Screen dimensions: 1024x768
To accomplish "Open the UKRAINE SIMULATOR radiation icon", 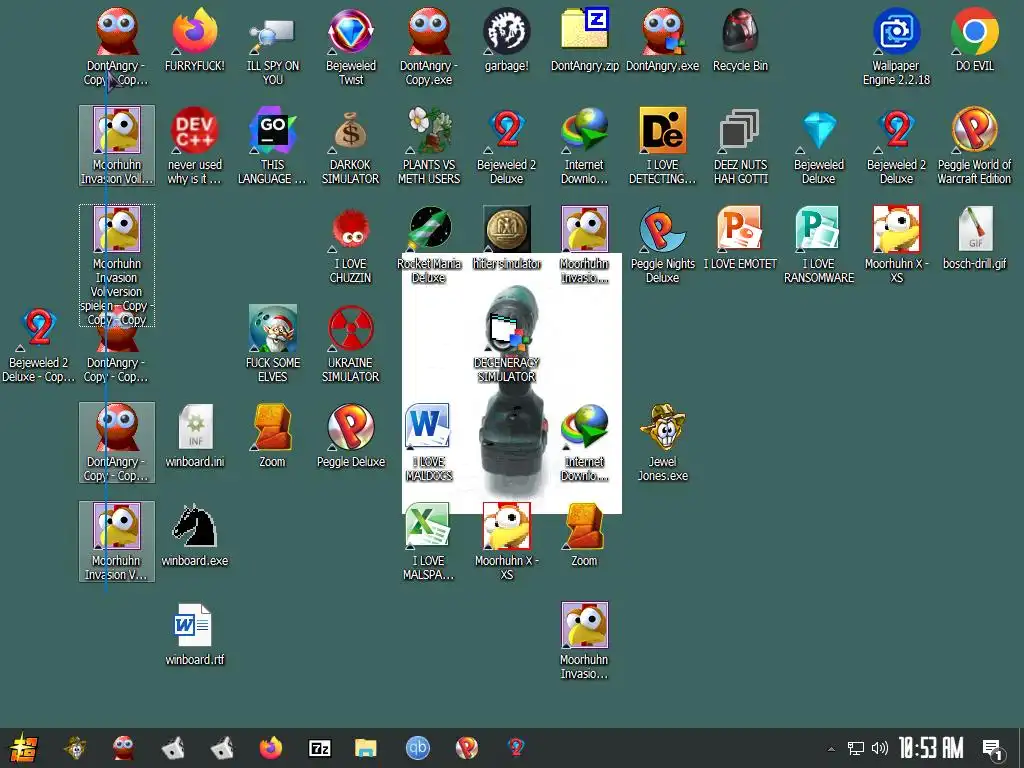I will coord(351,345).
